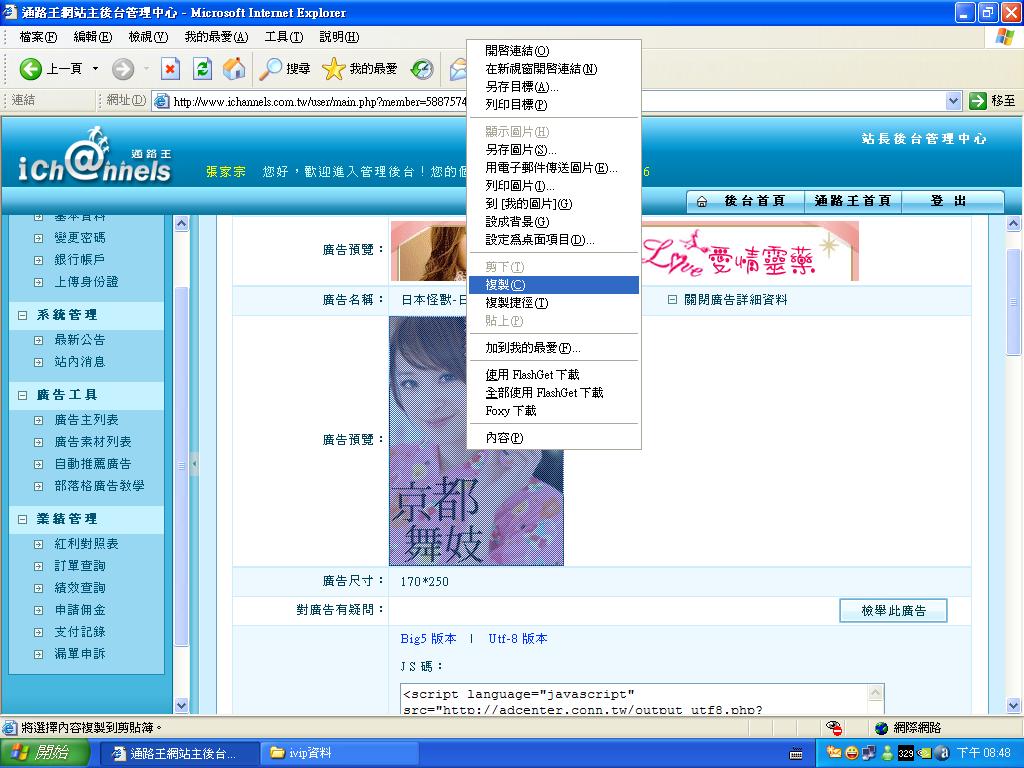Screen dimensions: 1024x768
Task: Open 變更密碼 in sidebar
Action: tap(80, 238)
